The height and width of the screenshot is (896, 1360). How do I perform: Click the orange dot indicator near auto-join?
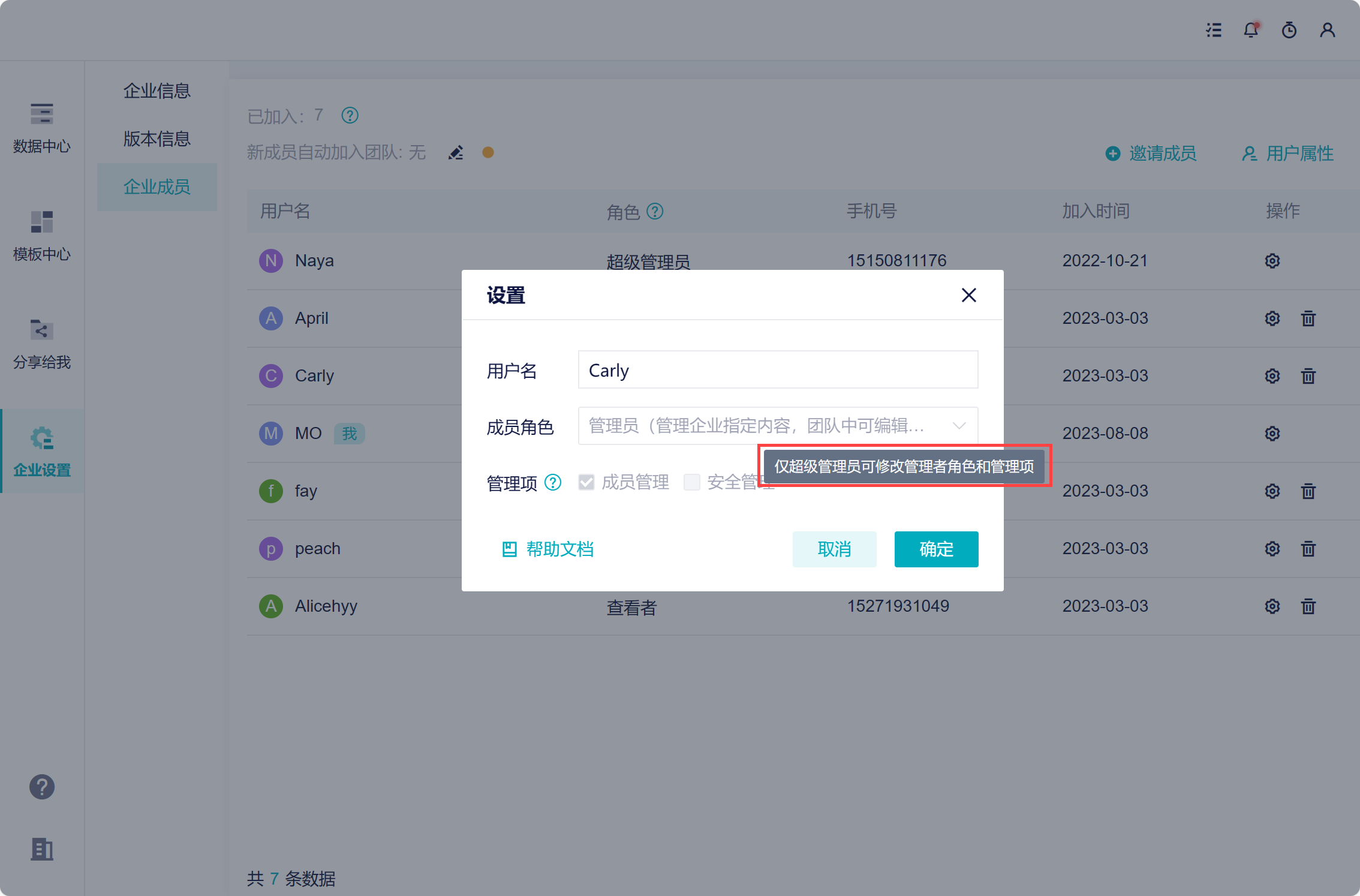[x=488, y=153]
